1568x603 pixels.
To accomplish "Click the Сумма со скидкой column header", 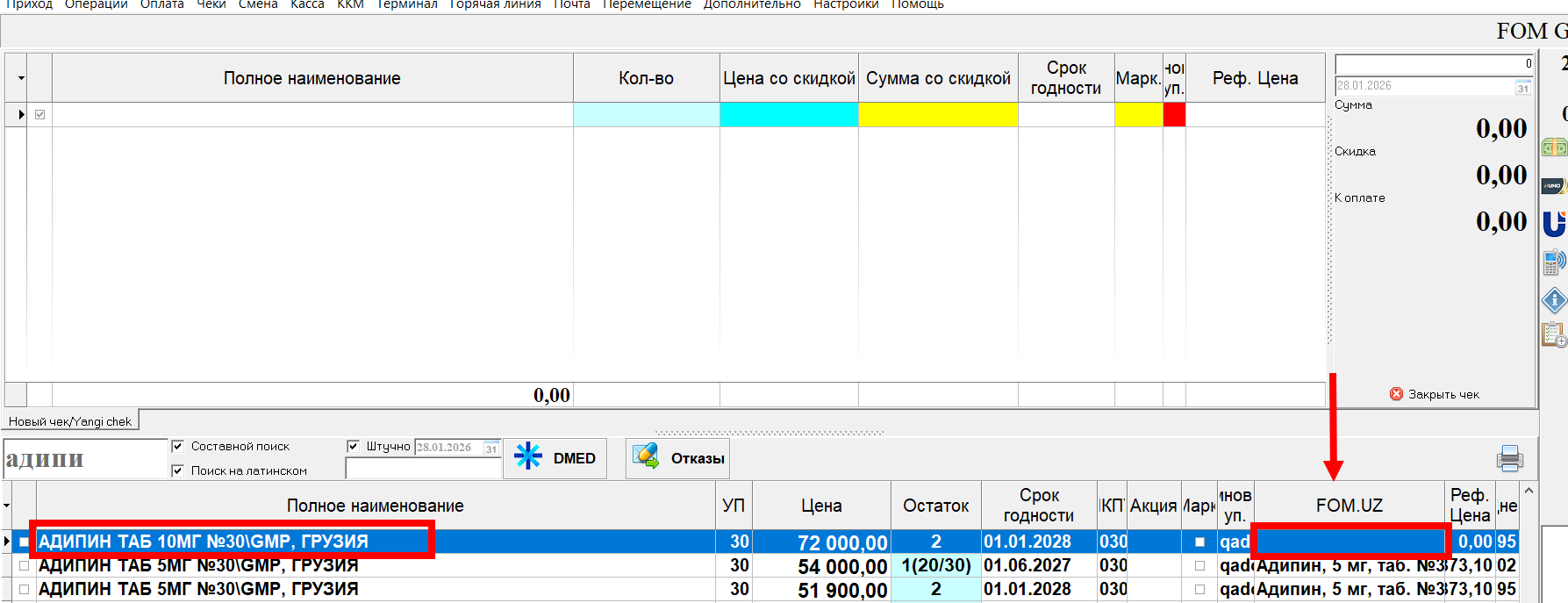I will [938, 78].
